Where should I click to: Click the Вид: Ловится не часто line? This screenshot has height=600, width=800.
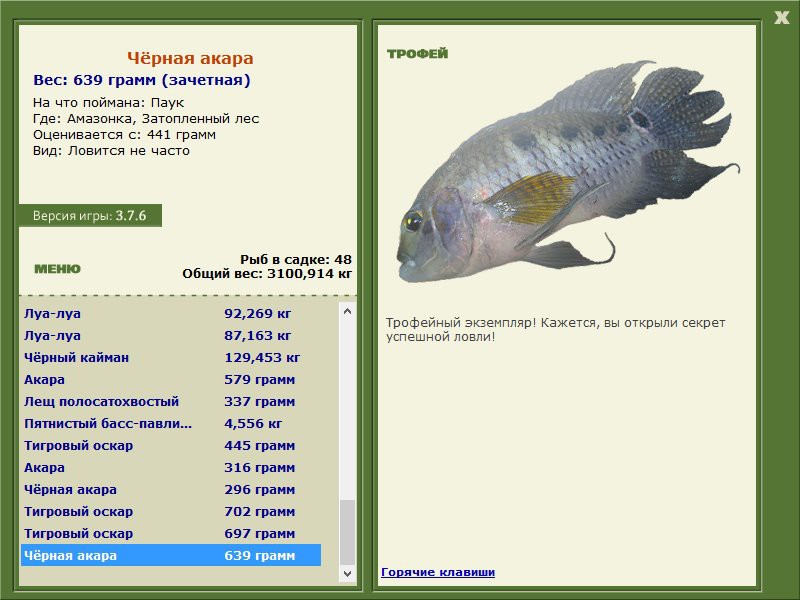tap(111, 151)
